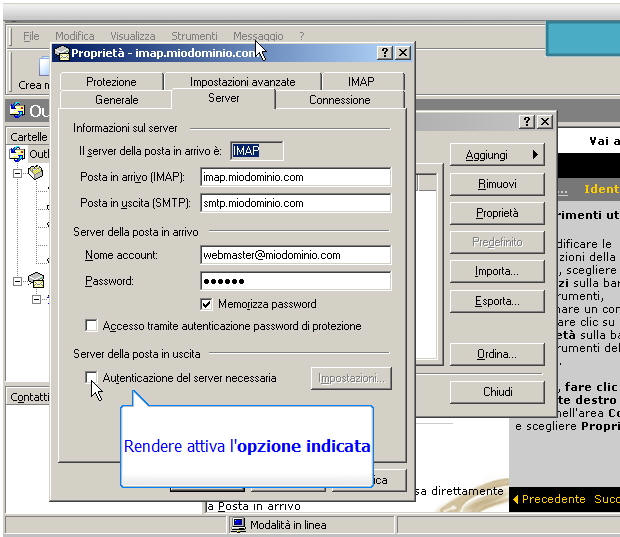Click the local folders icon in tree
Viewport: 620px width, 537px height.
[x=36, y=173]
